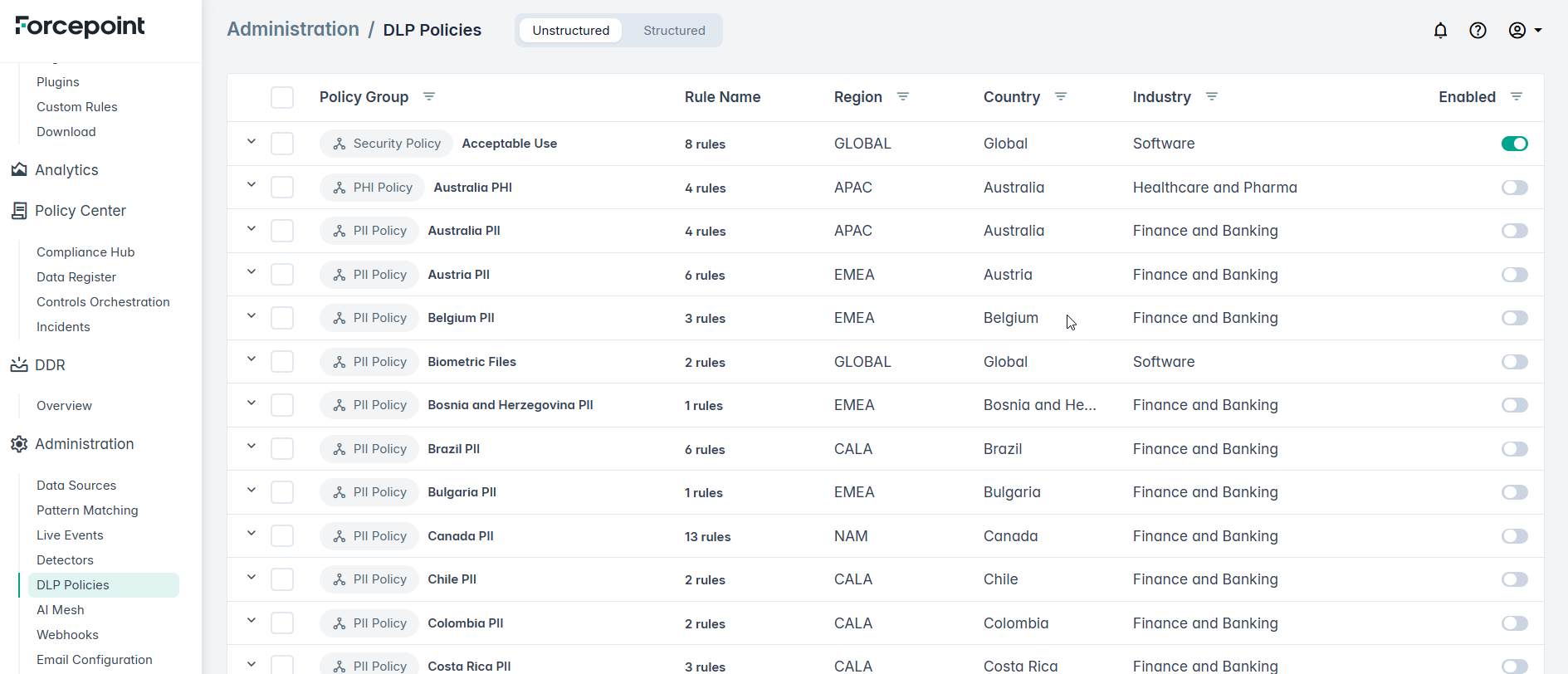Disable the Acceptable Use policy toggle
This screenshot has height=674, width=1568.
click(x=1514, y=144)
